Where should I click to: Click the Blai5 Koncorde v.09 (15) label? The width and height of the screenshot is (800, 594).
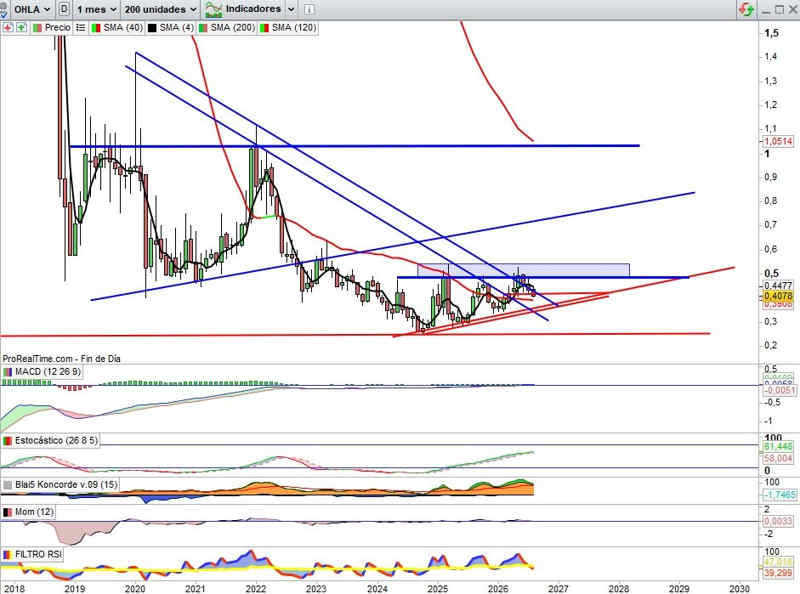[66, 484]
